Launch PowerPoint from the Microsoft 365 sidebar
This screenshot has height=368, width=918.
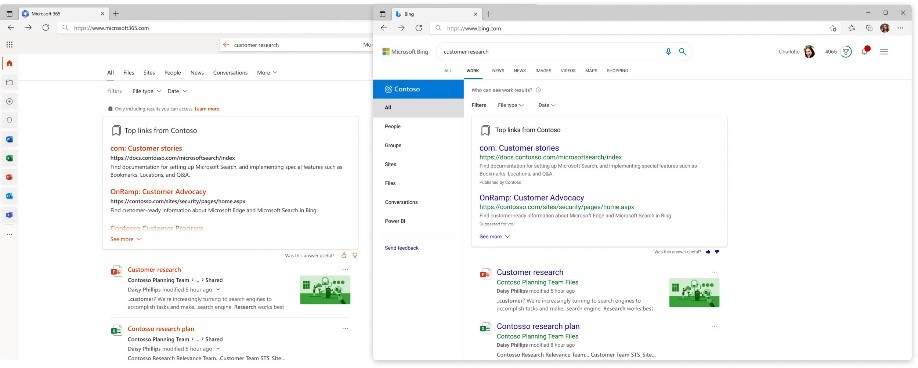pos(9,177)
